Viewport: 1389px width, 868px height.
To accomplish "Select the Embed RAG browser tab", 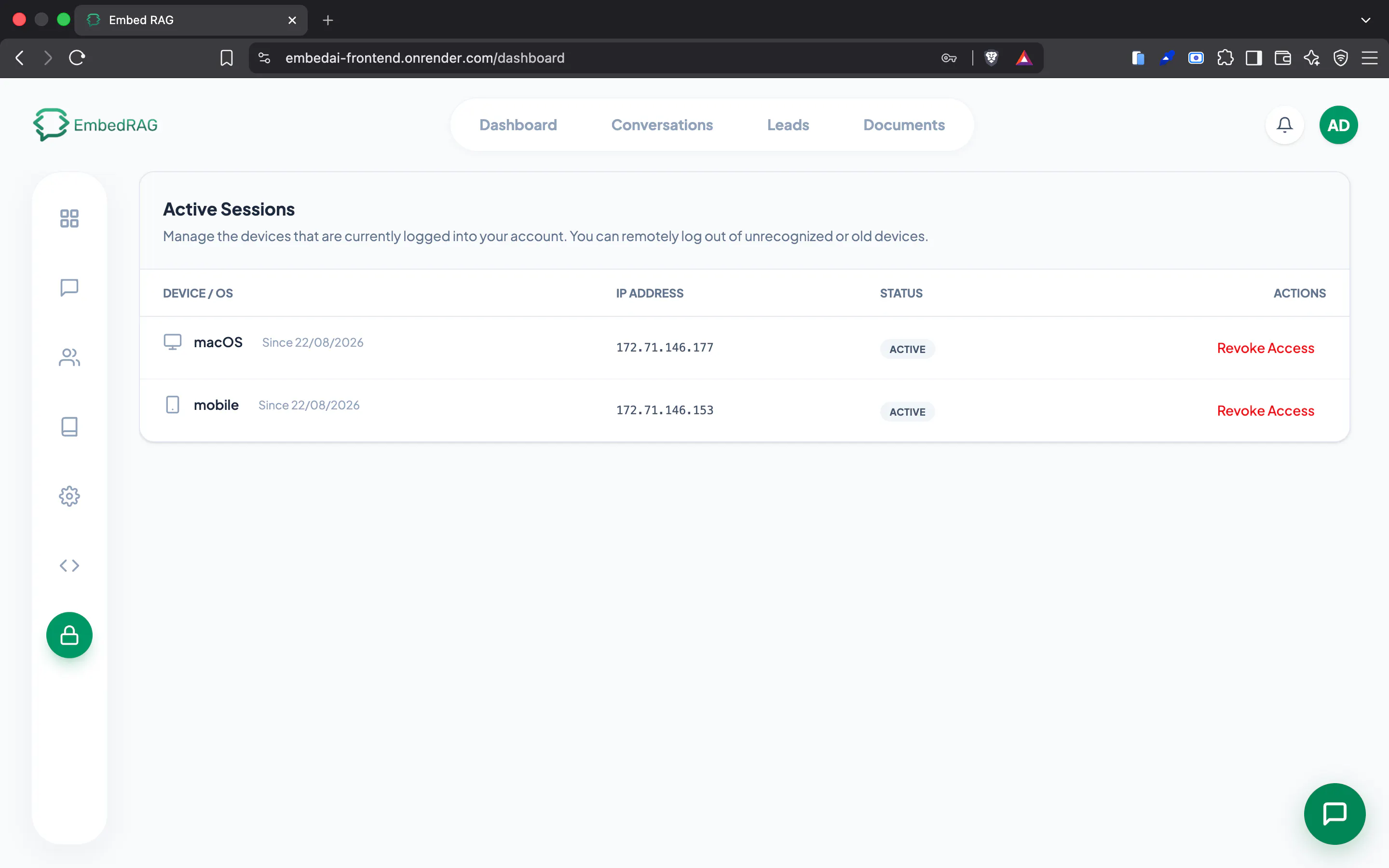I will (x=191, y=20).
